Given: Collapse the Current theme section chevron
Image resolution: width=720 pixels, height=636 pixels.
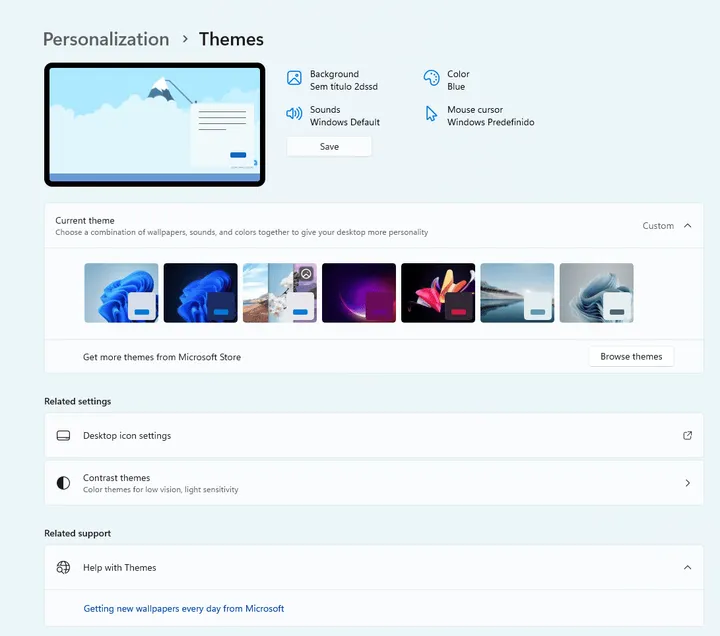Looking at the screenshot, I should click(x=687, y=226).
